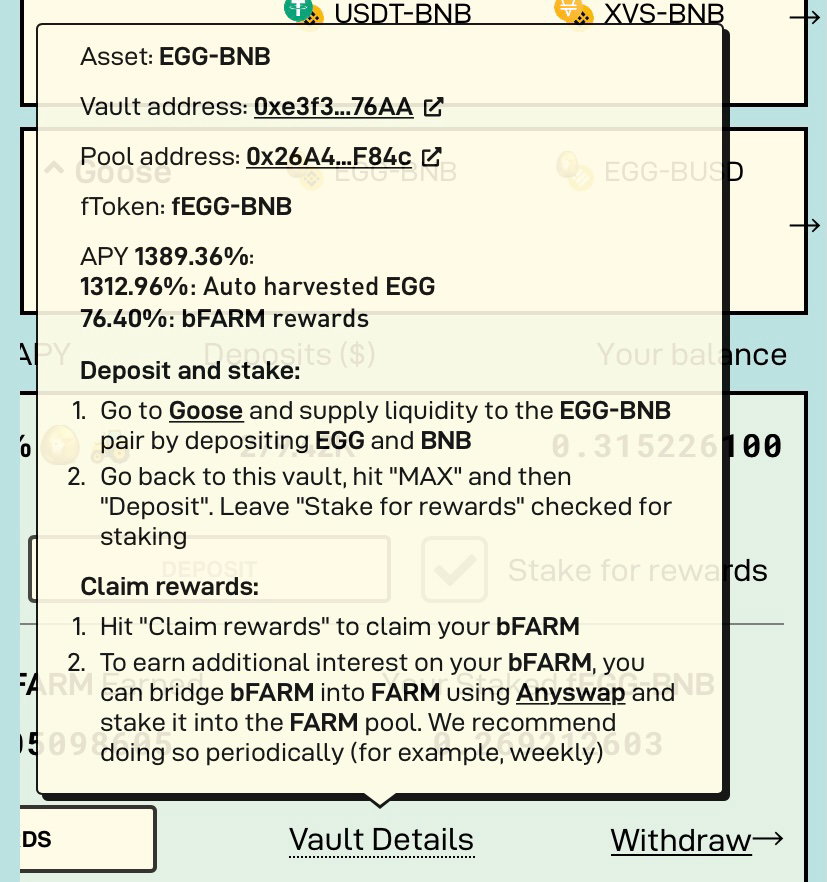Open vault address external link icon
Screen dimensions: 827x882
click(x=433, y=107)
